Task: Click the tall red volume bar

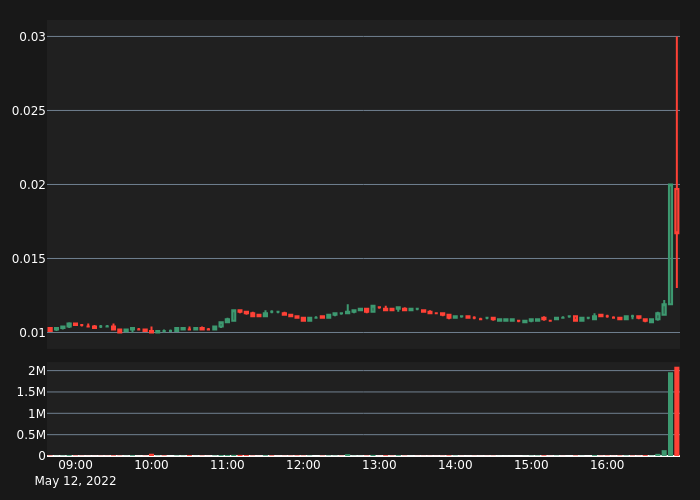Action: [x=677, y=411]
